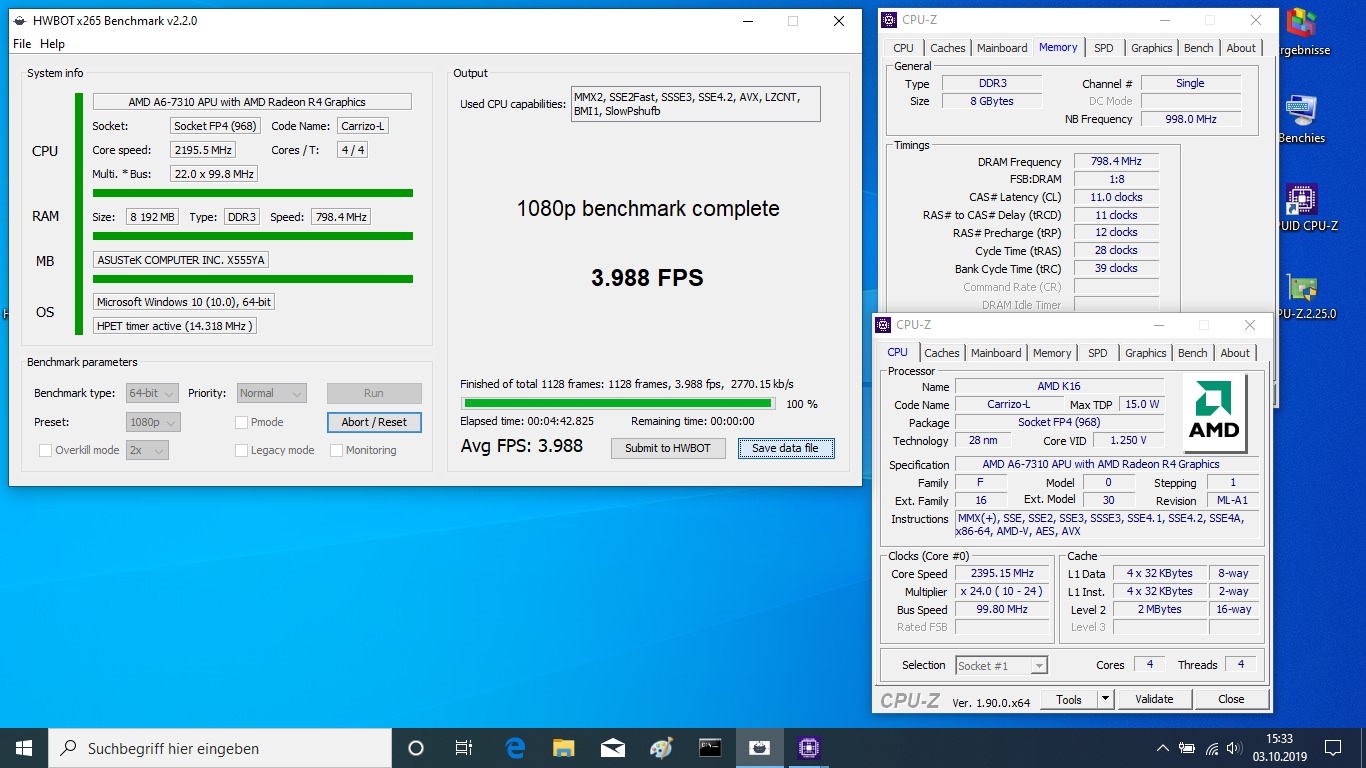Open the Socket #1 selection dropdown
Viewport: 1366px width, 768px height.
click(1001, 665)
